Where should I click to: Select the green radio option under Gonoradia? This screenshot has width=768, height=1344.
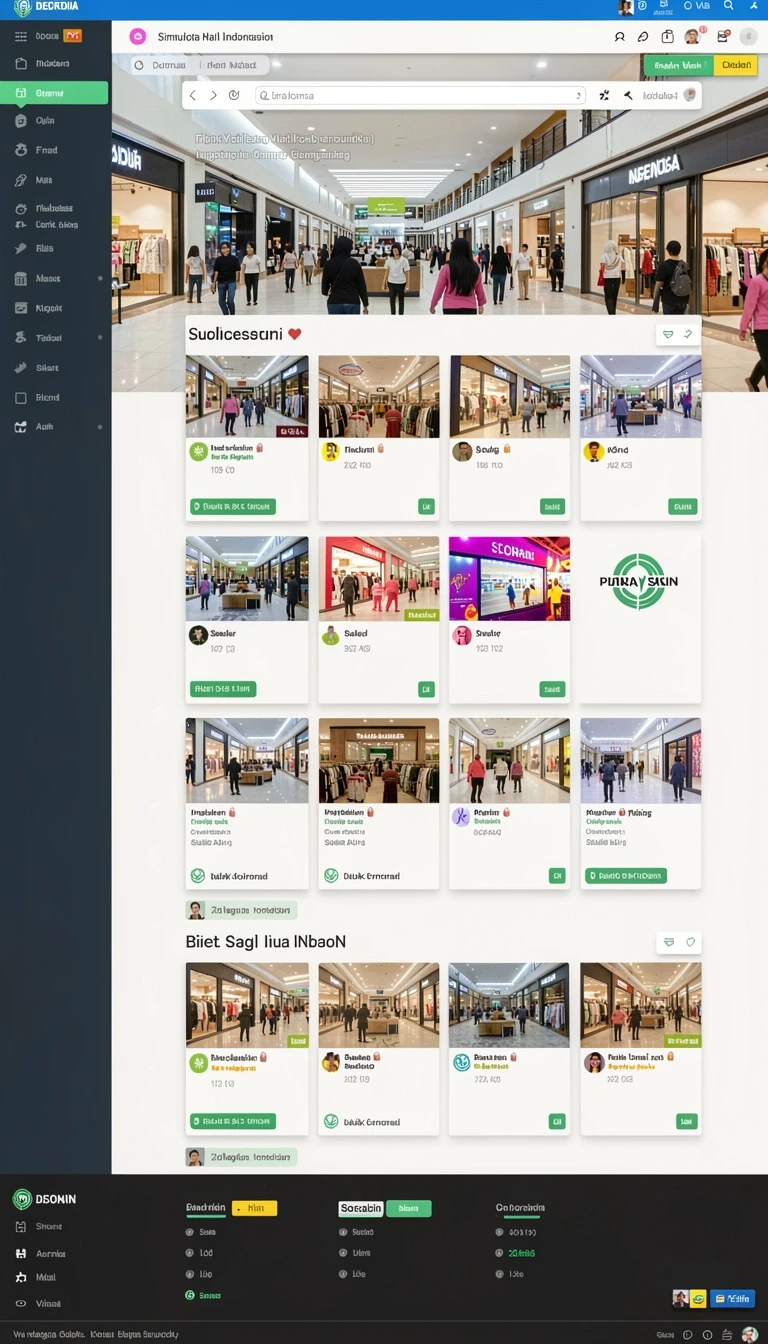(x=500, y=1253)
